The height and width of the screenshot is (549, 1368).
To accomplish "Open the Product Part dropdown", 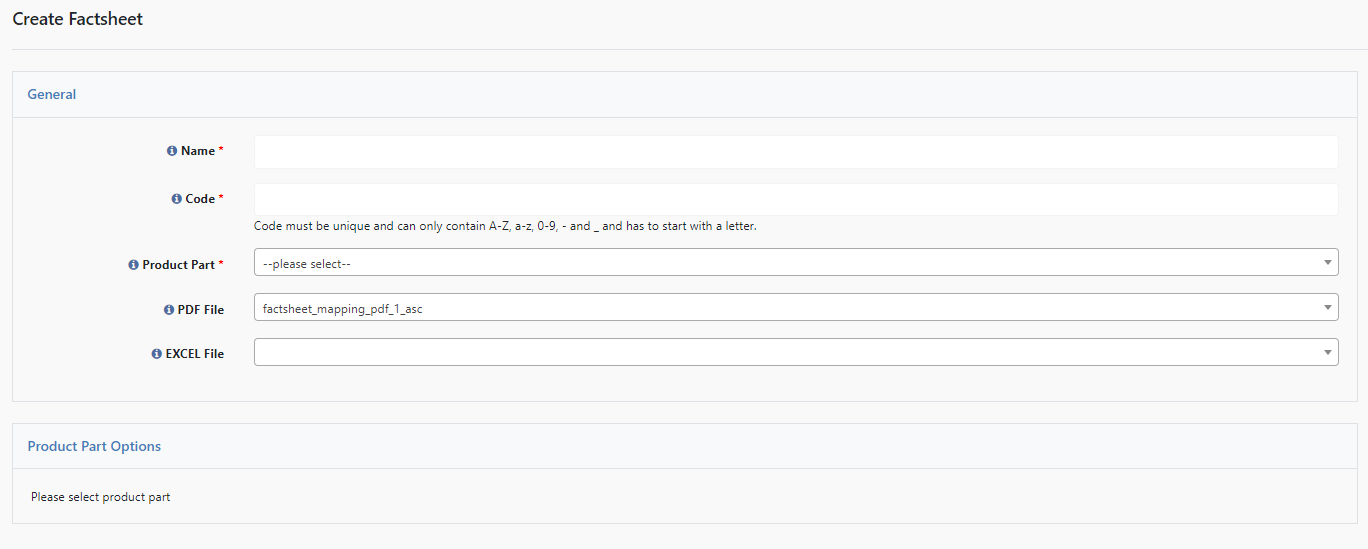I will coord(796,262).
